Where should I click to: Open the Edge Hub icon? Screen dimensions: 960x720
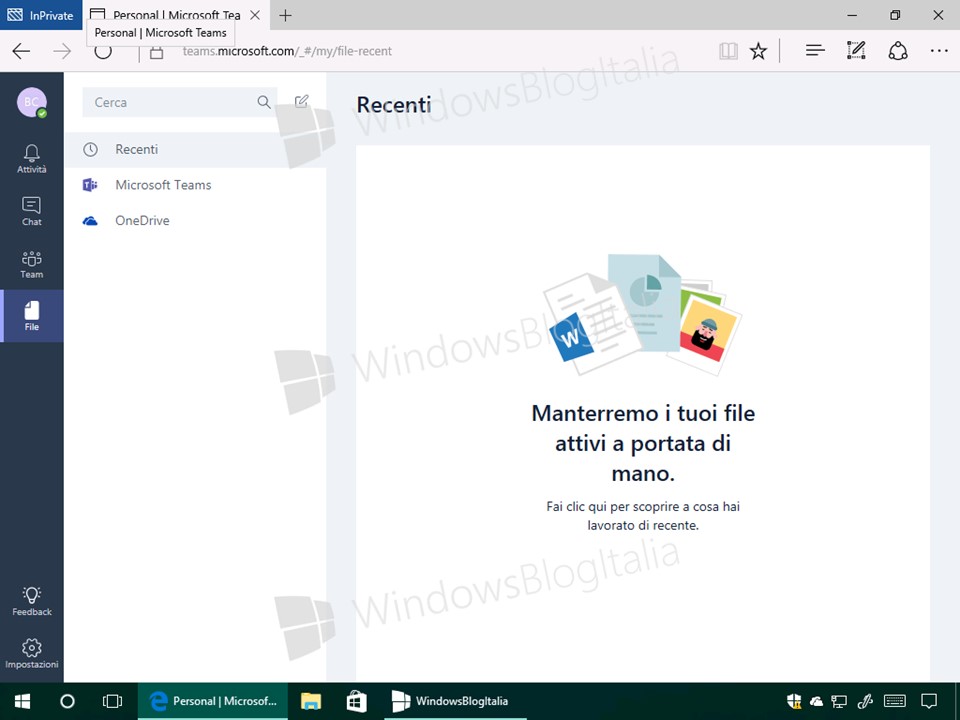[815, 51]
